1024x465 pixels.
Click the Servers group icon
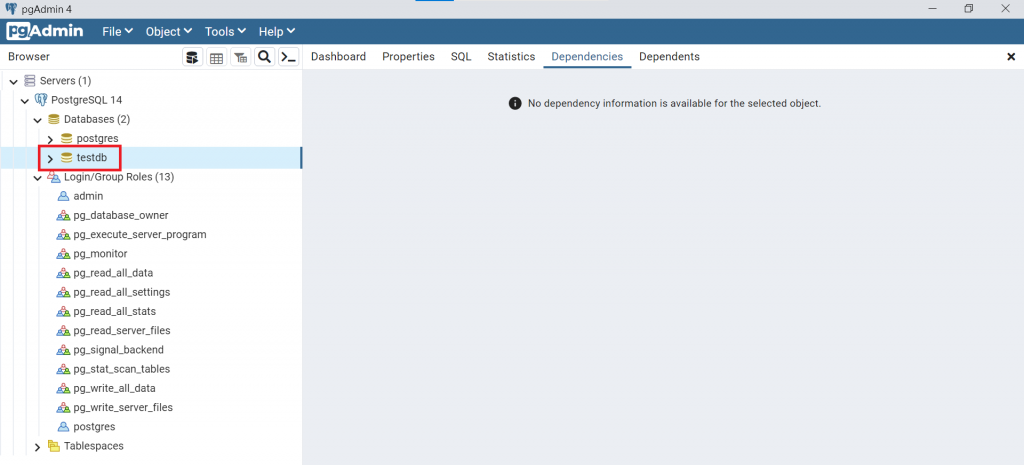tap(29, 81)
